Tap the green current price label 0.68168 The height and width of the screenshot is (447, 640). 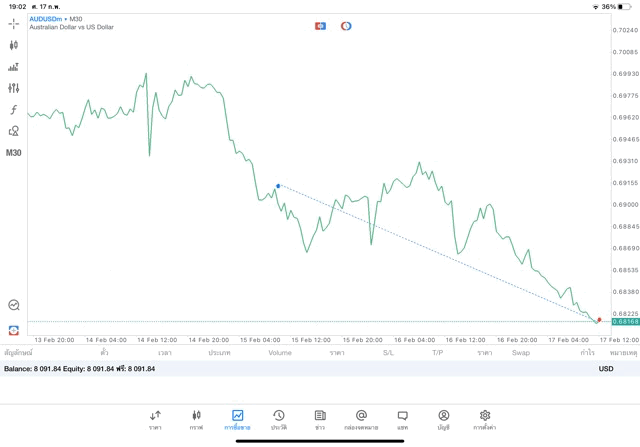(x=626, y=322)
